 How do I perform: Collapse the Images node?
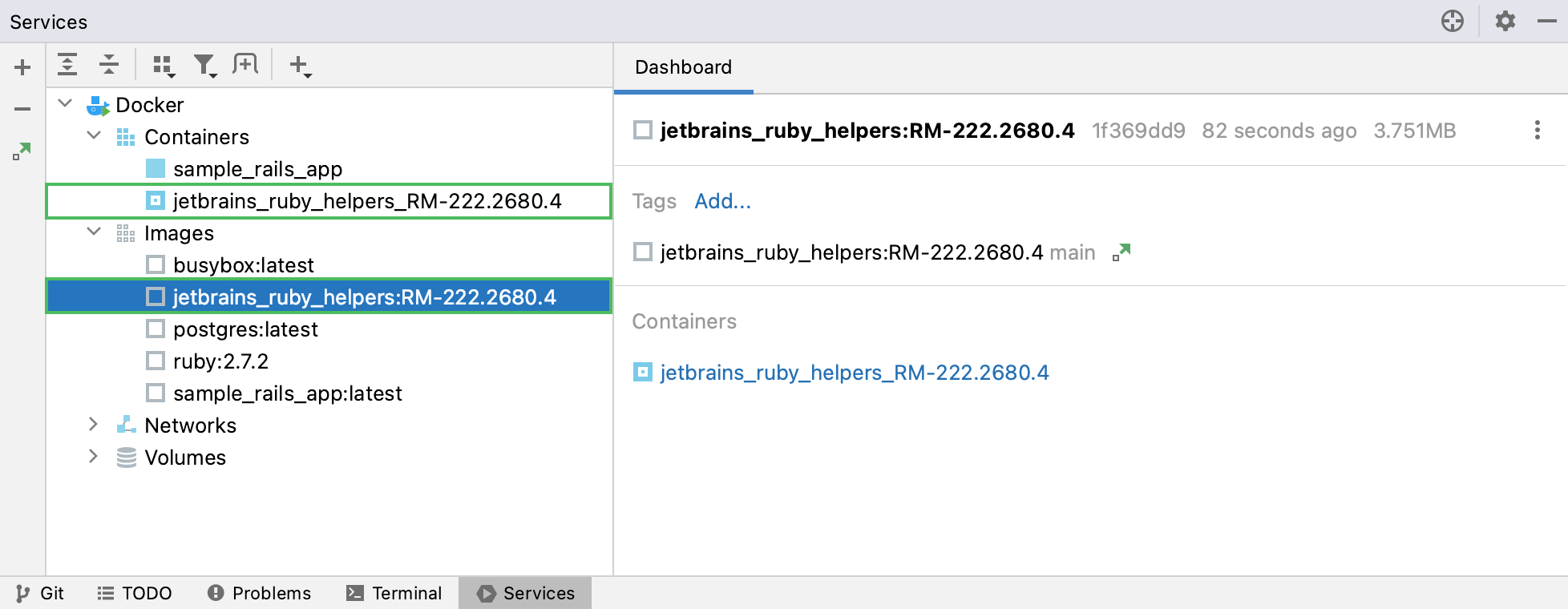94,232
